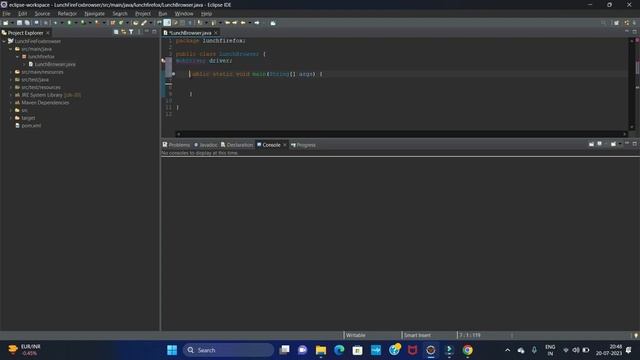Switch to the Declaration tab
The image size is (640, 360).
[x=237, y=145]
